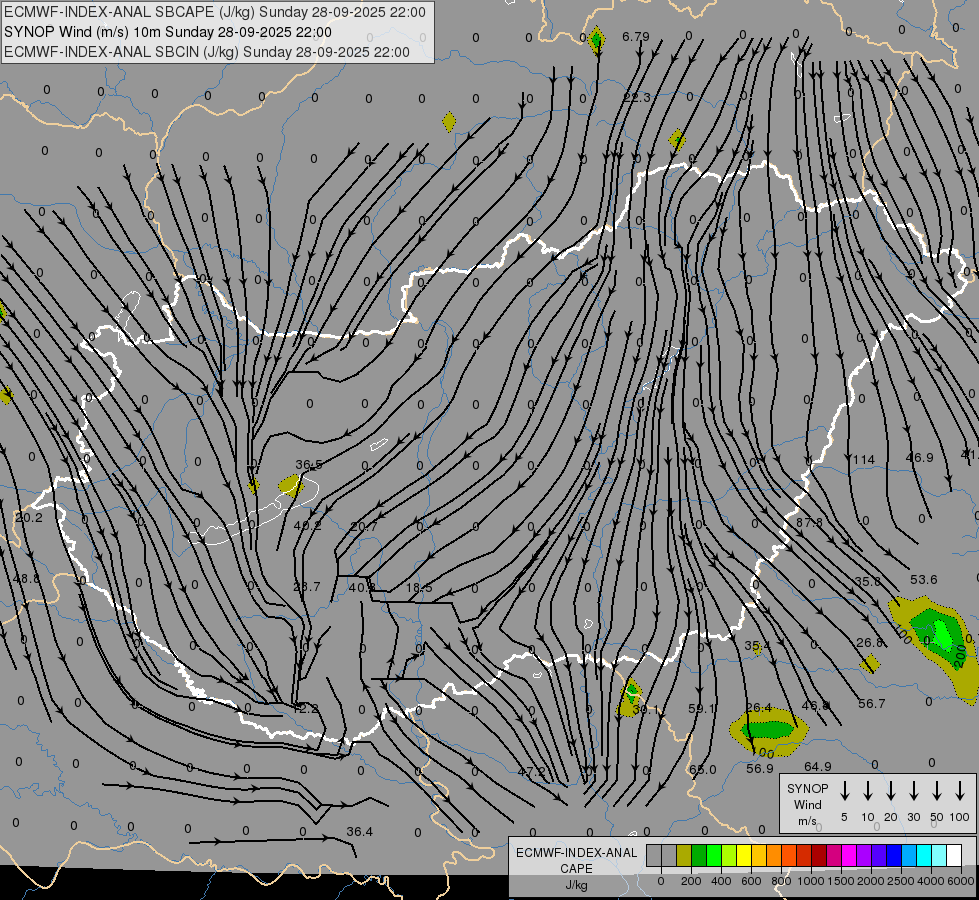Select the dark red swatch in the CAPE colorbar
The width and height of the screenshot is (979, 900).
[x=819, y=855]
